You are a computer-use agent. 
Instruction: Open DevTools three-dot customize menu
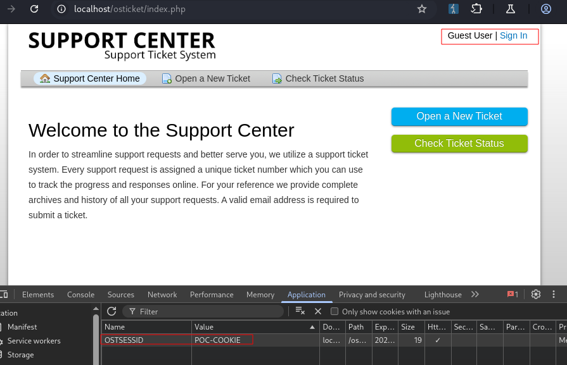point(553,294)
